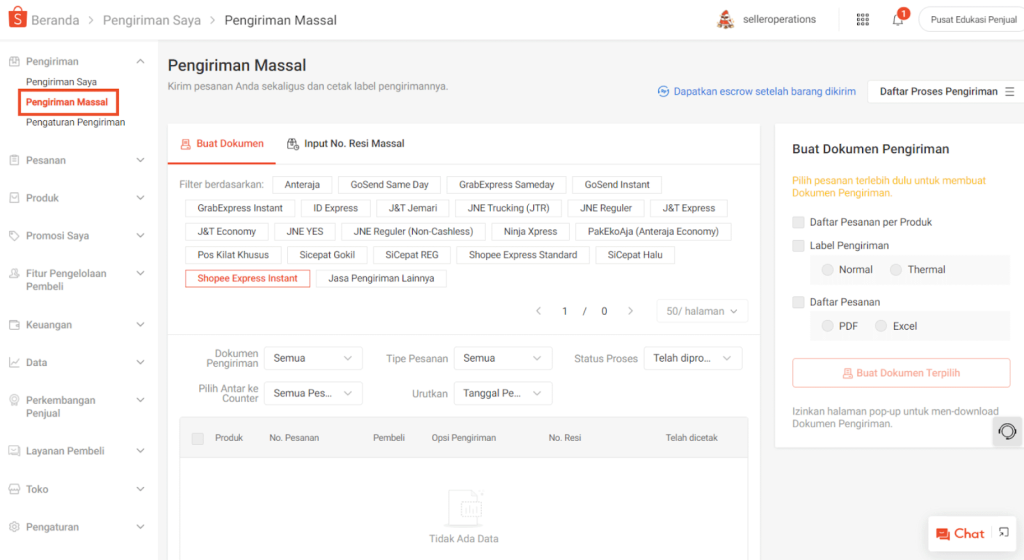Select Pengiriman Massal in sidebar
The height and width of the screenshot is (560, 1024).
67,102
